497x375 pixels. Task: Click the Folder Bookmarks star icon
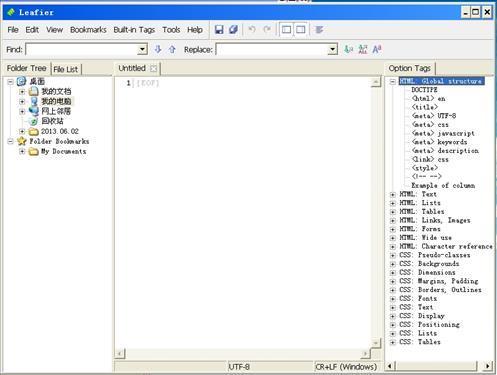22,141
